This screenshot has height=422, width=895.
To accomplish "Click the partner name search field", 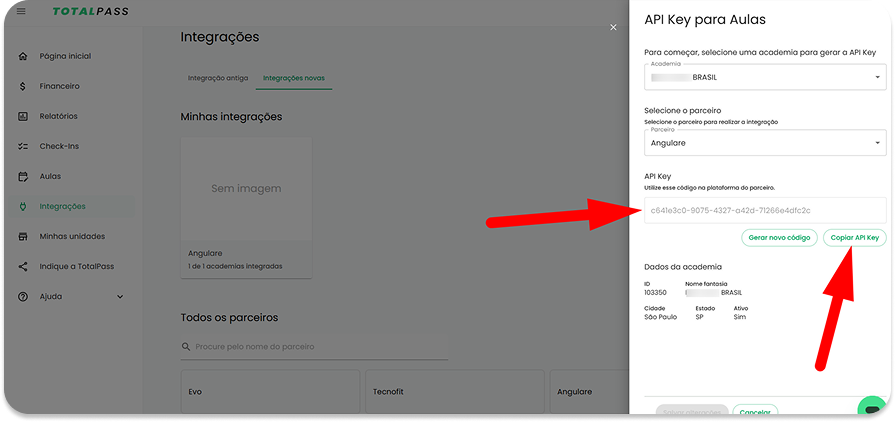I will coord(314,347).
